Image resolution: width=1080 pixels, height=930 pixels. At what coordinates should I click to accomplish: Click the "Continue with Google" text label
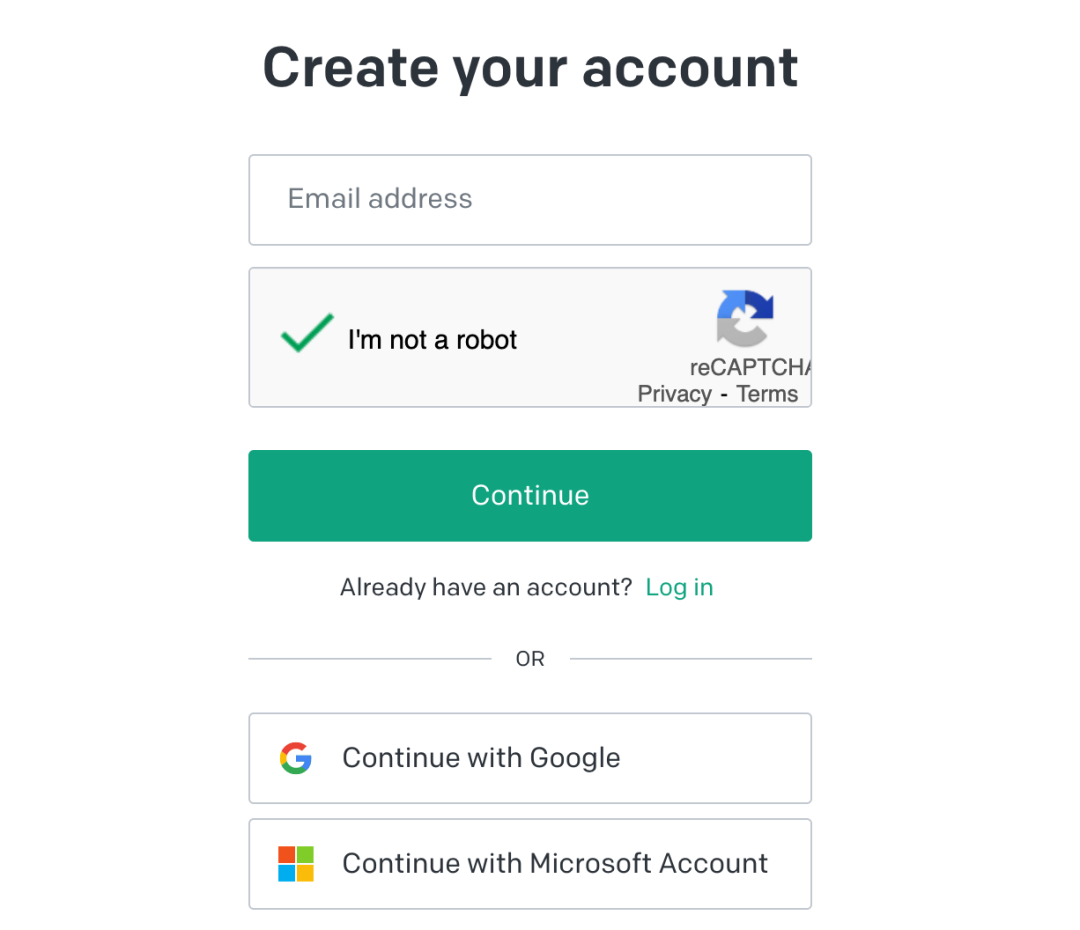click(481, 758)
